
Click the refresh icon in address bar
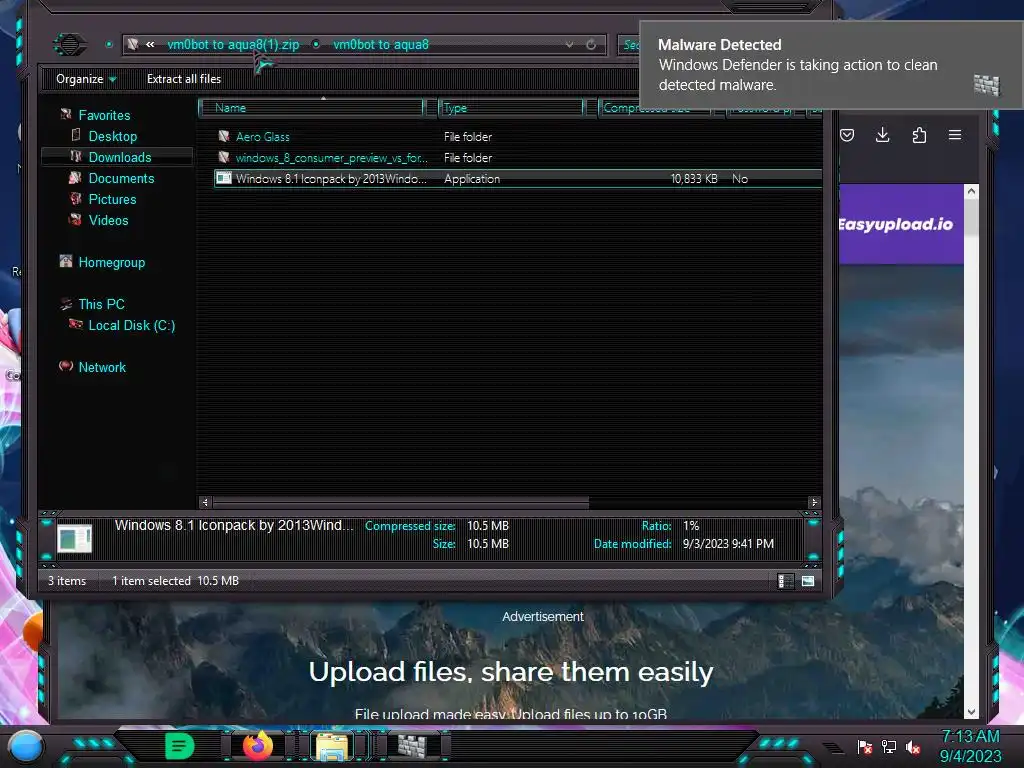(591, 44)
